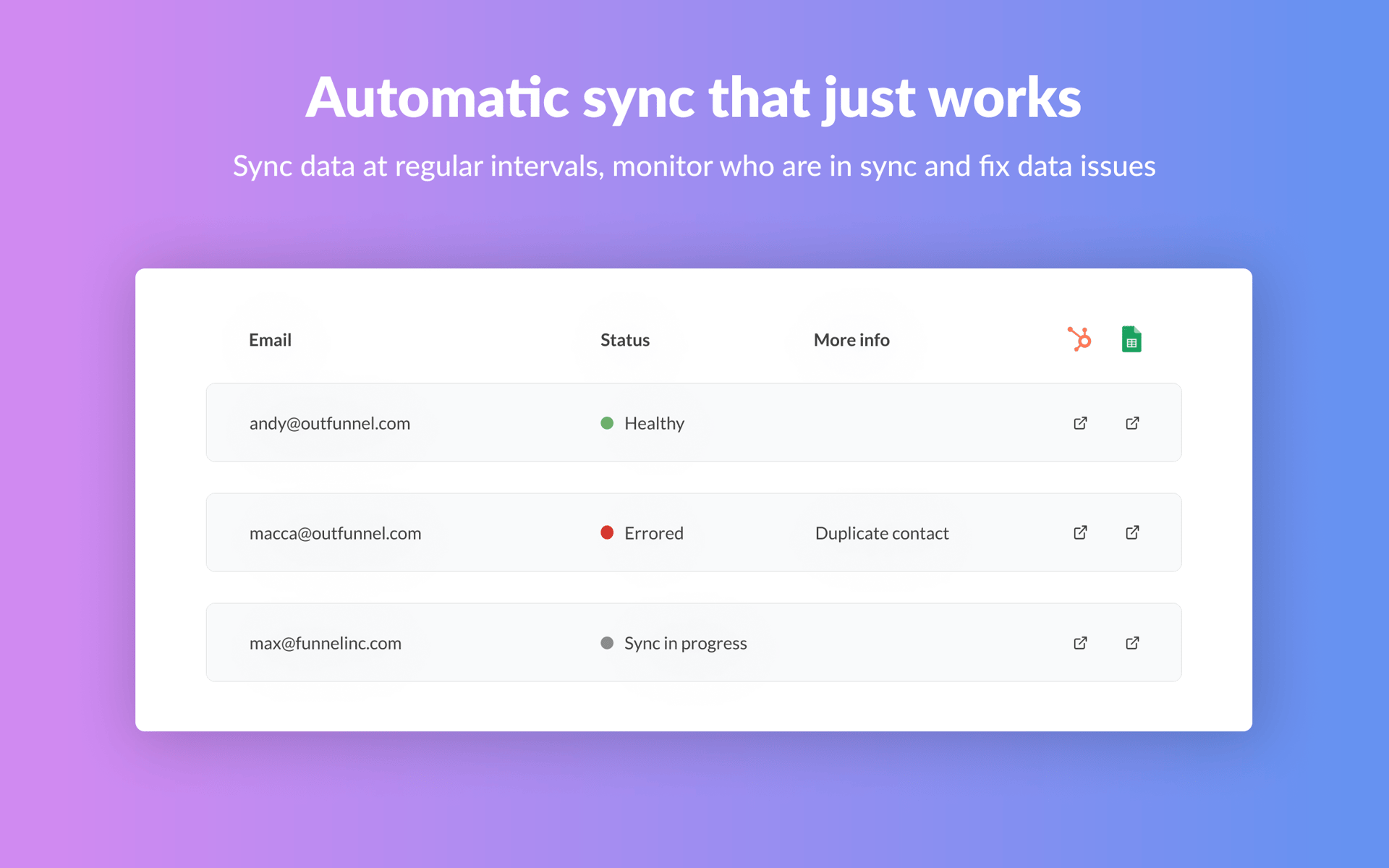Open the HubSpot link for macca@outfunnel.com
The image size is (1389, 868).
click(x=1080, y=532)
